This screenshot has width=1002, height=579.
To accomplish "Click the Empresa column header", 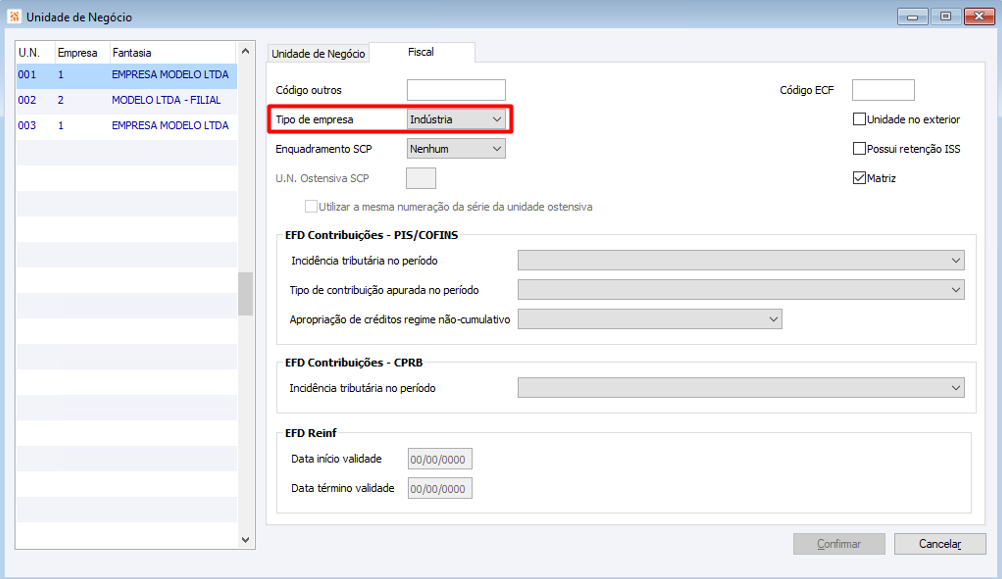I will point(82,53).
